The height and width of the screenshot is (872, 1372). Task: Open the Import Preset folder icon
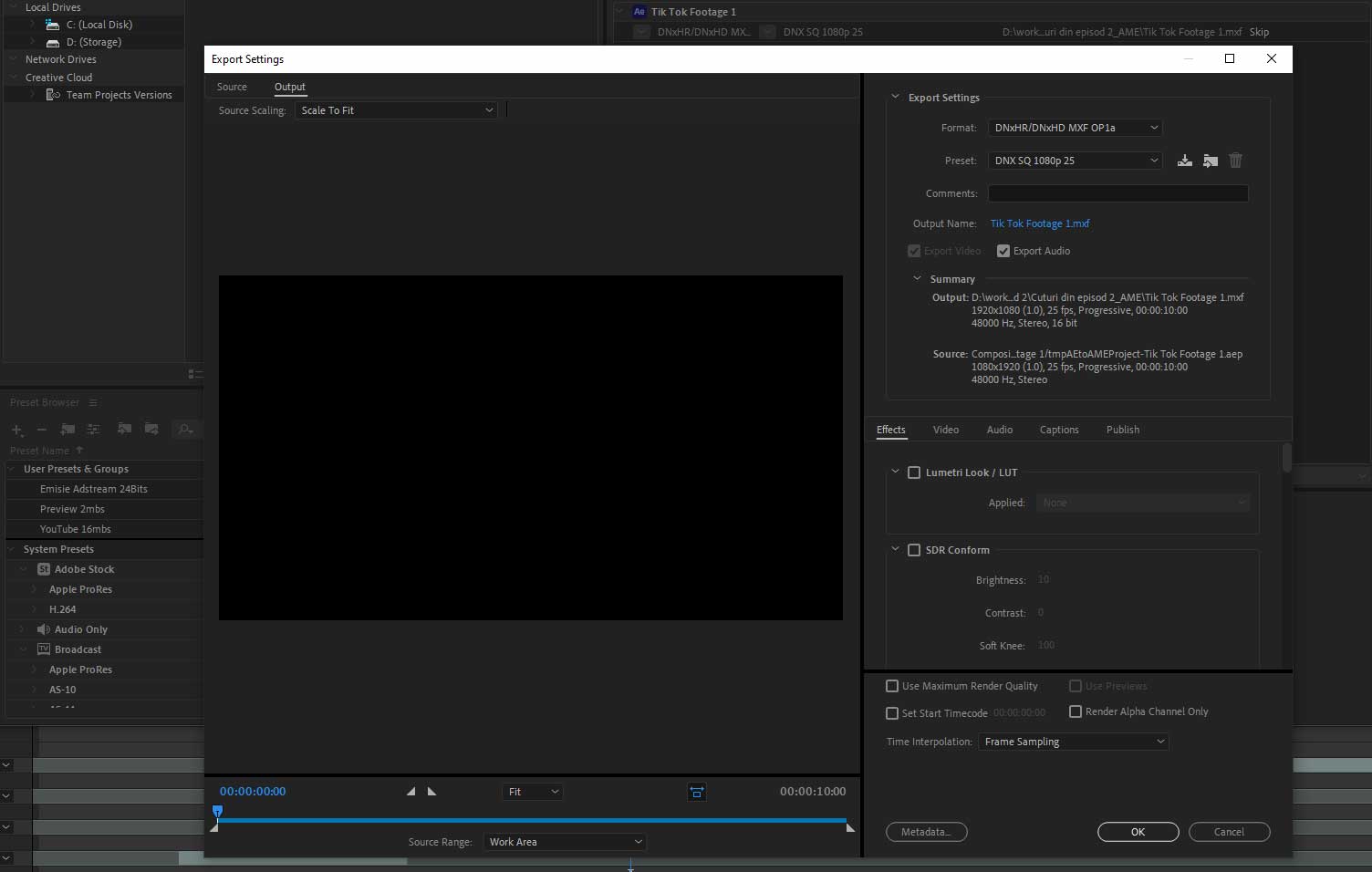coord(1211,160)
